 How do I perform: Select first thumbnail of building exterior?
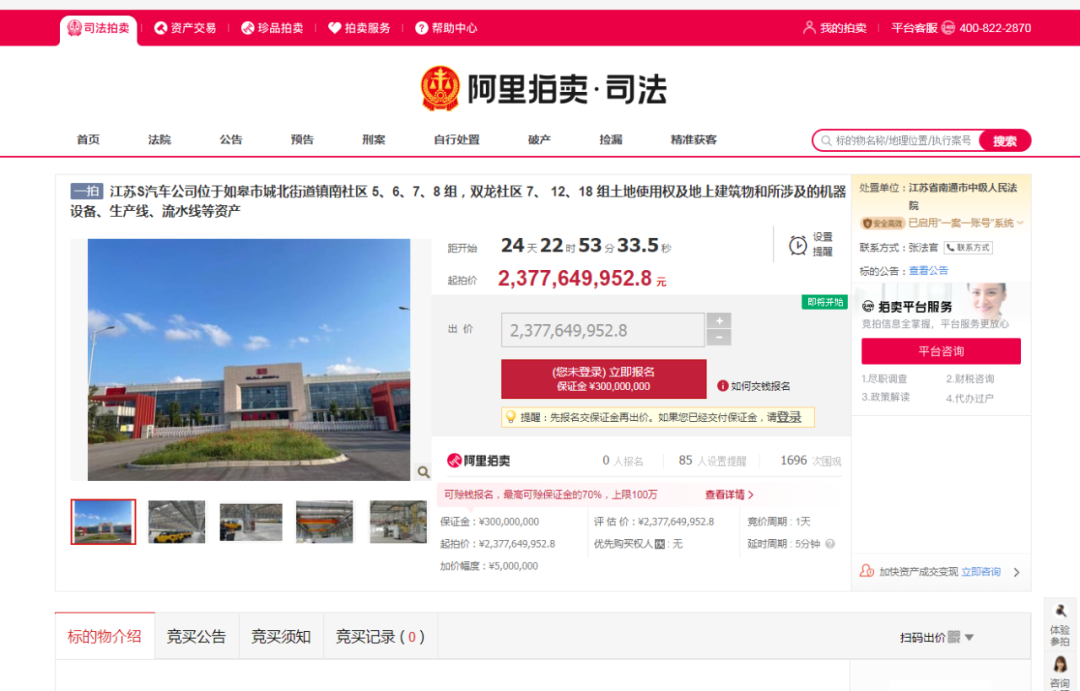point(103,522)
